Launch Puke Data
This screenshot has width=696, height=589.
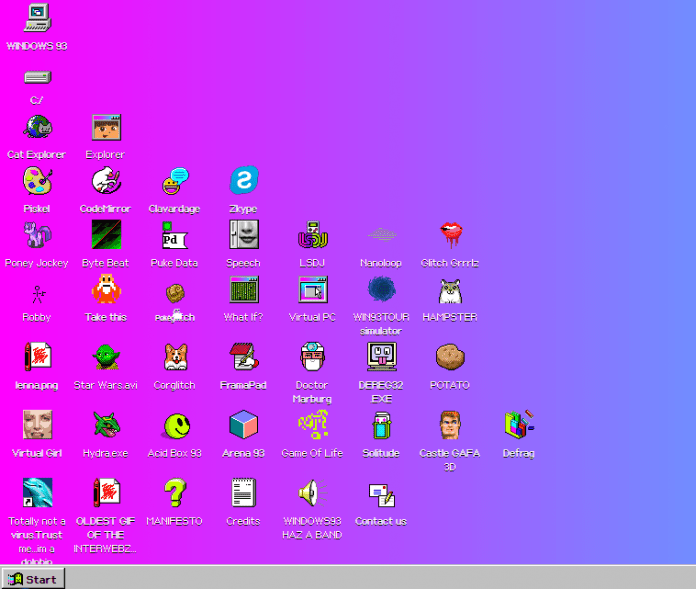(x=174, y=235)
